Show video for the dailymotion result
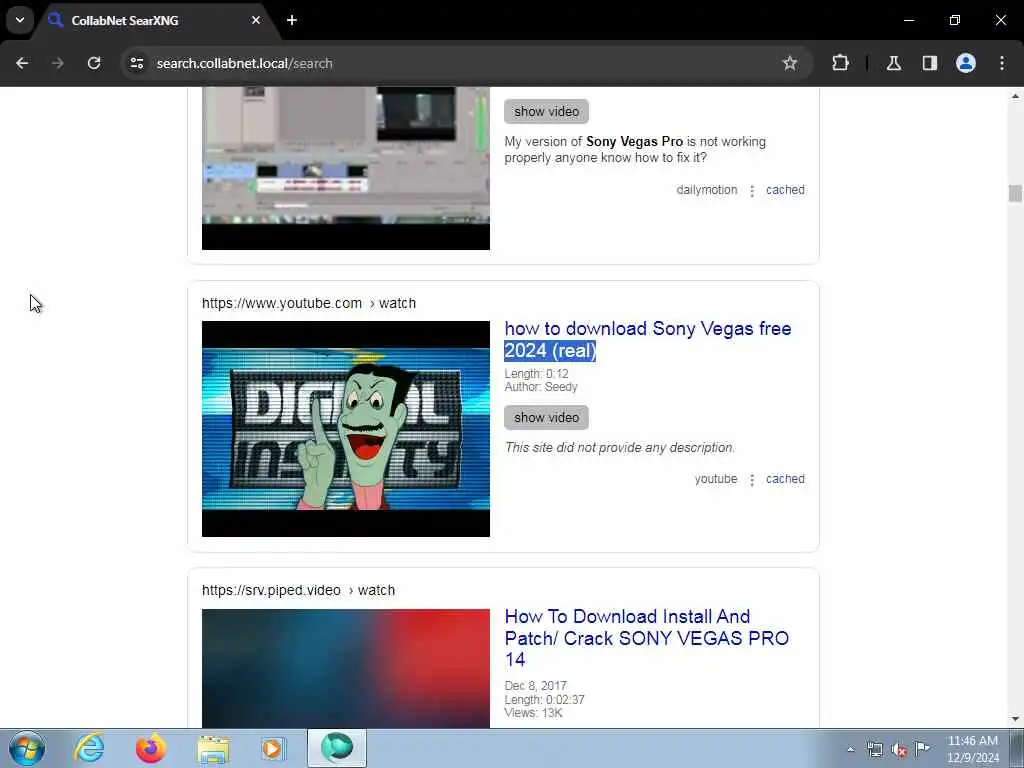 tap(546, 112)
